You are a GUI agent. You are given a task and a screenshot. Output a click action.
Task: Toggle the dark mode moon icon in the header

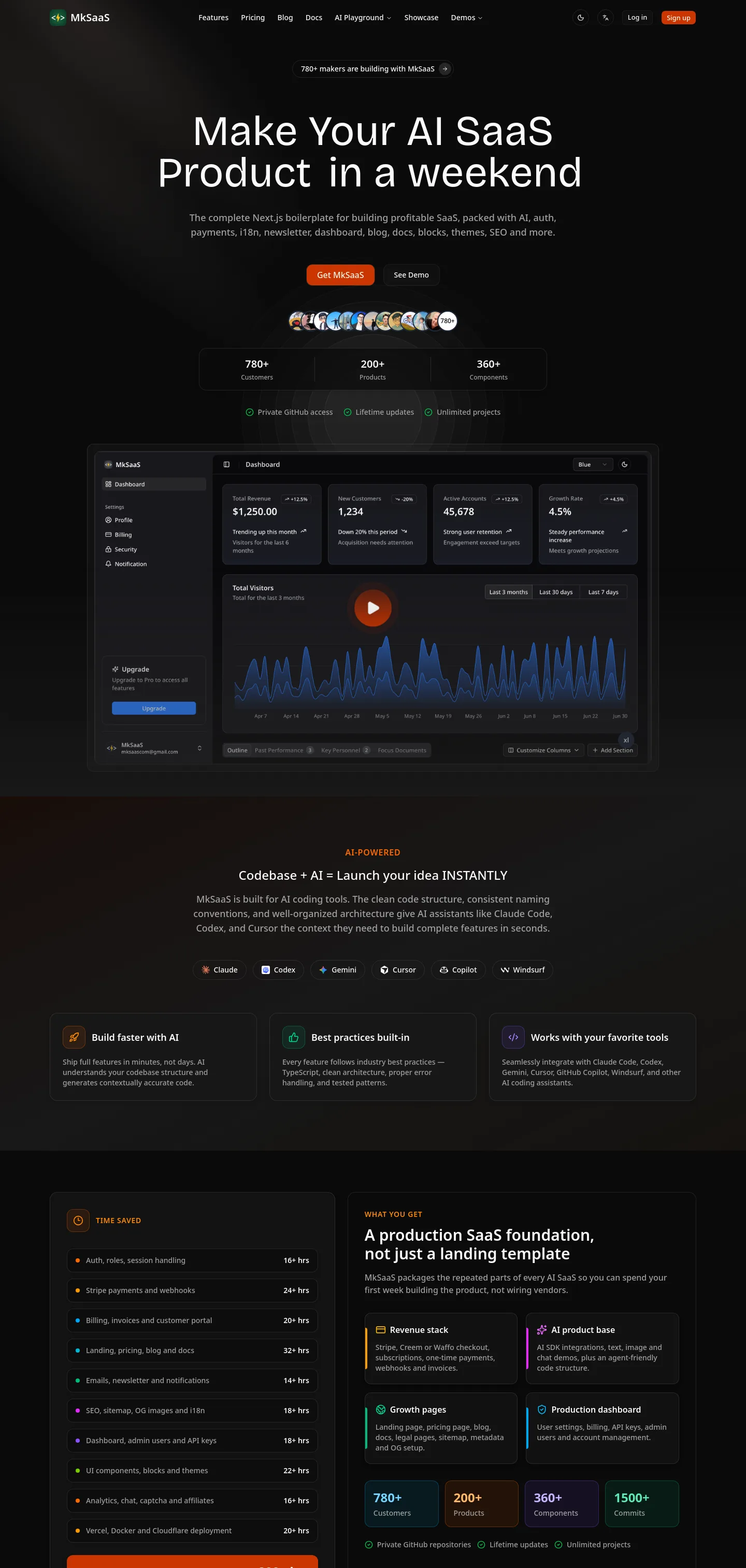580,18
